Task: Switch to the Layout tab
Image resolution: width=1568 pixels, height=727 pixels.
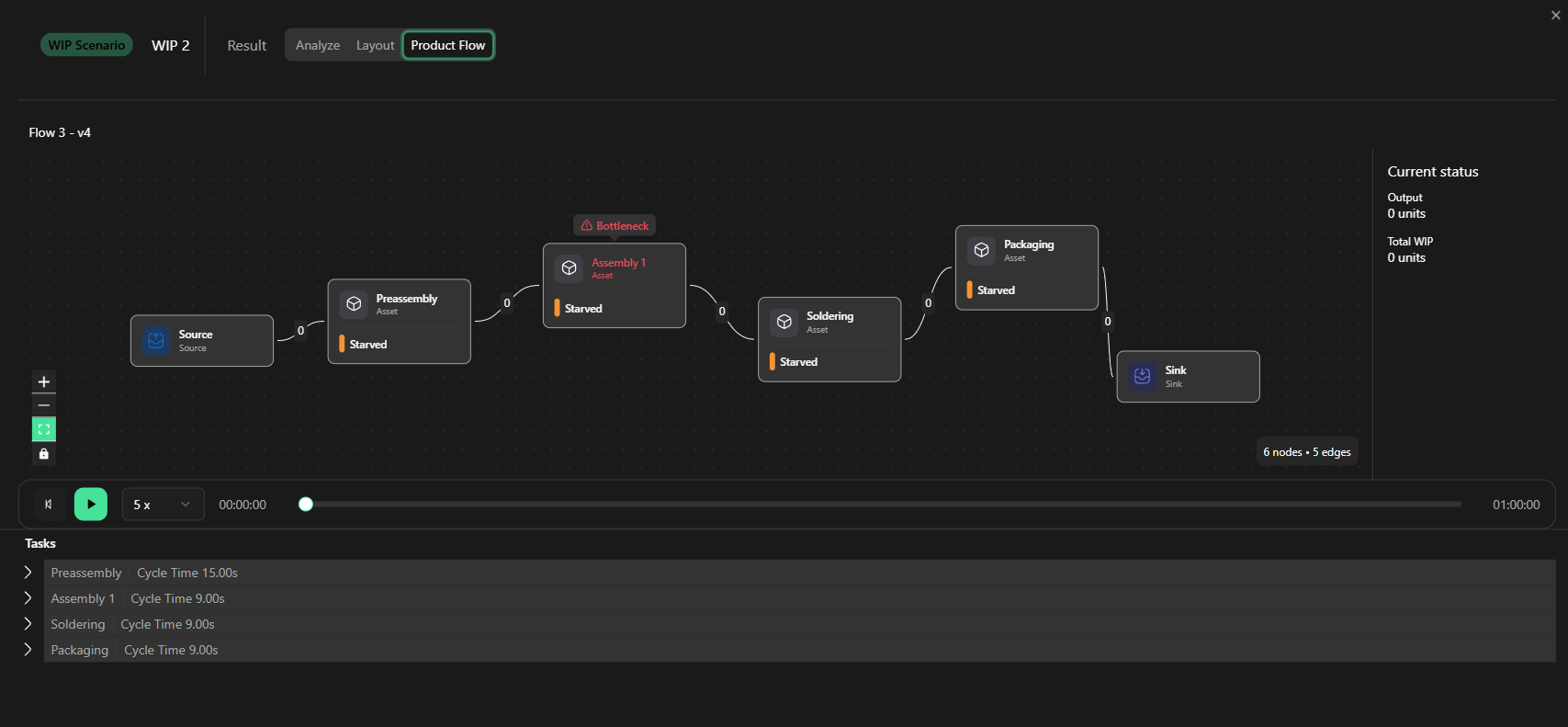Action: click(x=375, y=45)
